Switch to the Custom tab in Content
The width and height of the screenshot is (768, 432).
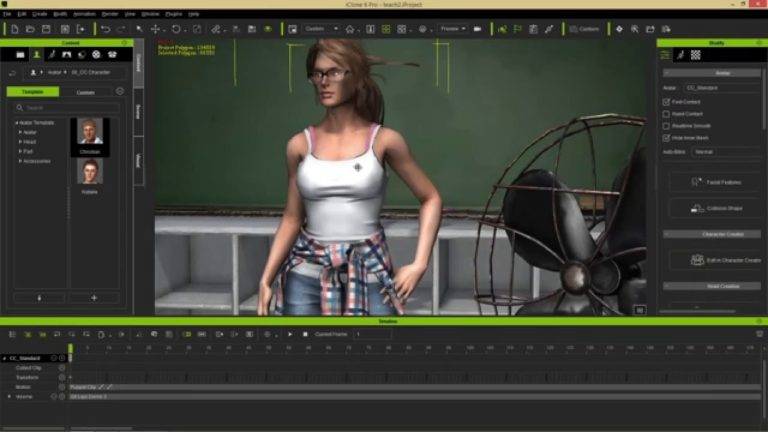86,92
